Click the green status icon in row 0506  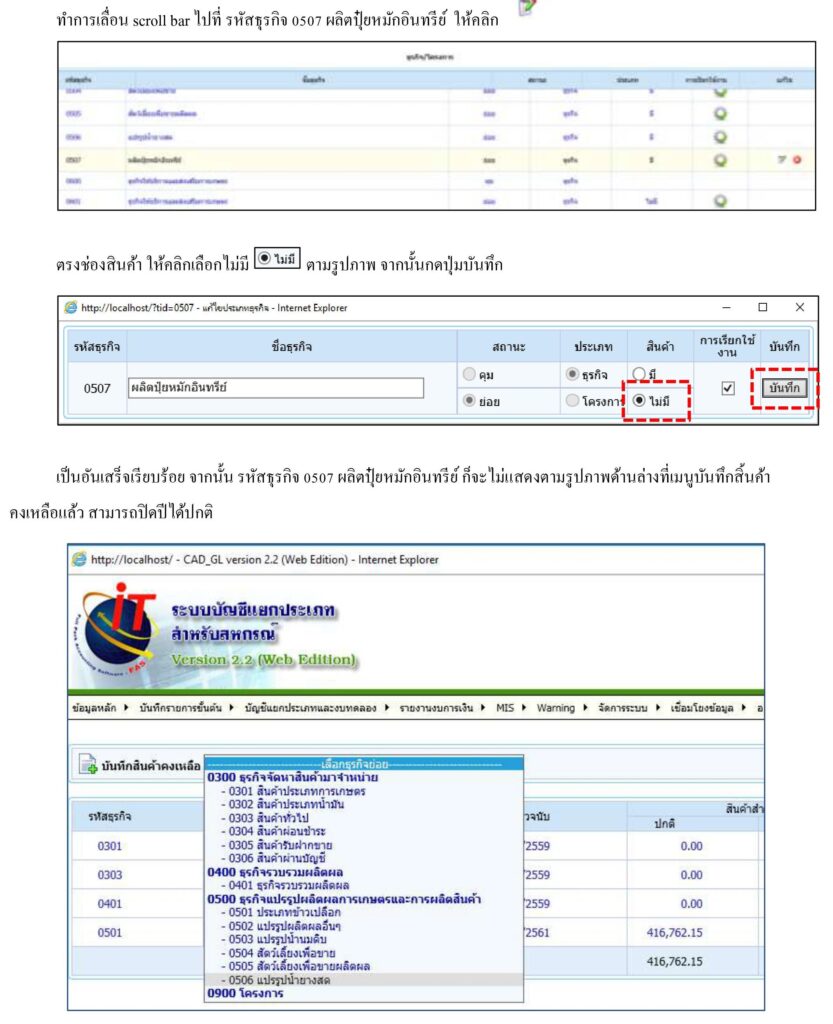pyautogui.click(x=721, y=137)
